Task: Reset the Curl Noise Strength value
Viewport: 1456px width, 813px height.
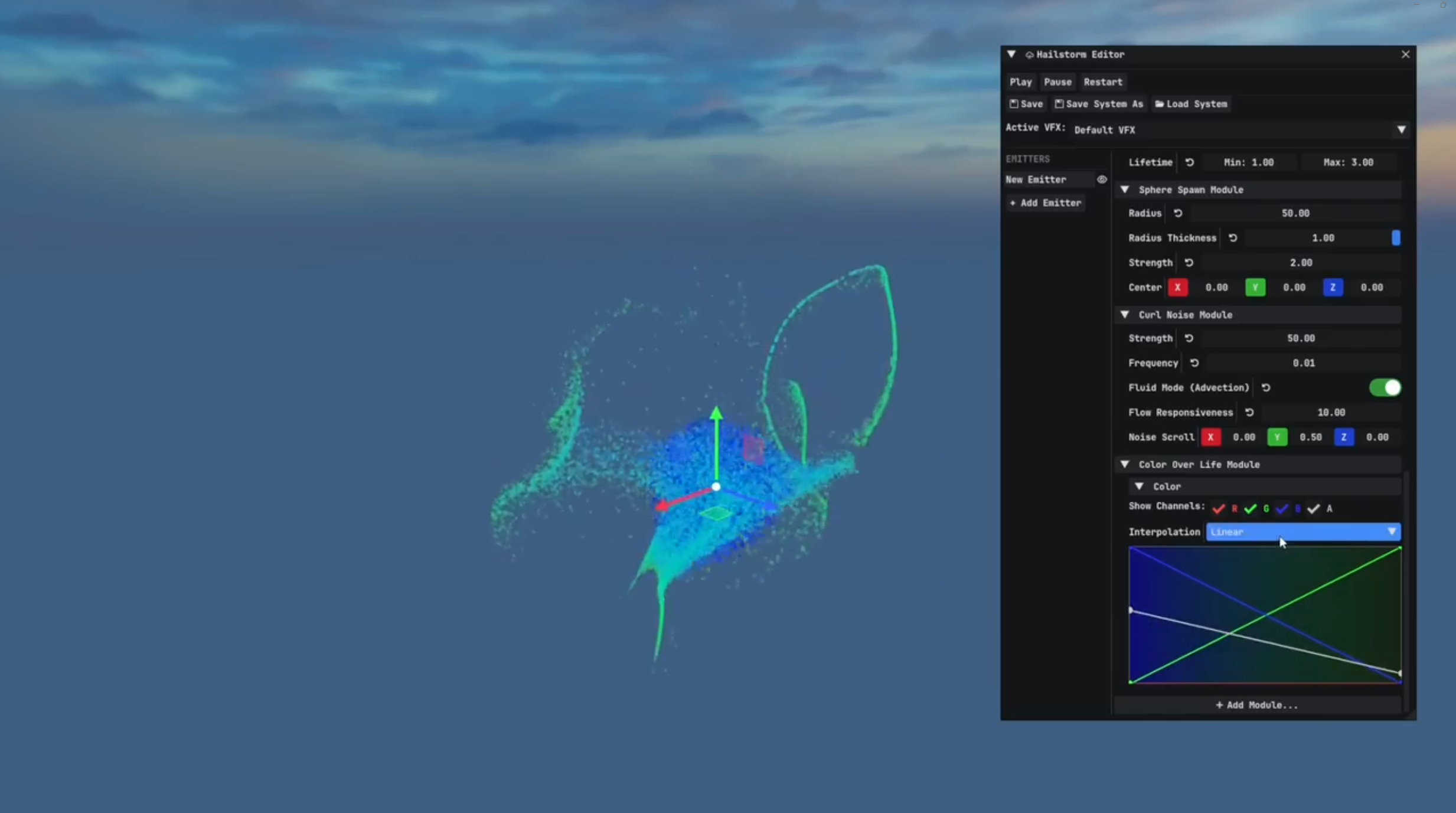Action: (1189, 338)
